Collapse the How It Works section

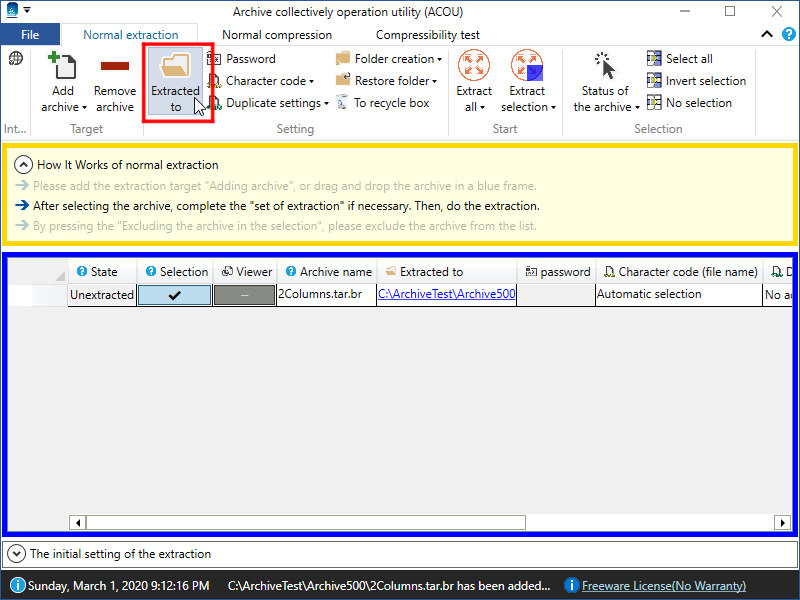tap(23, 165)
